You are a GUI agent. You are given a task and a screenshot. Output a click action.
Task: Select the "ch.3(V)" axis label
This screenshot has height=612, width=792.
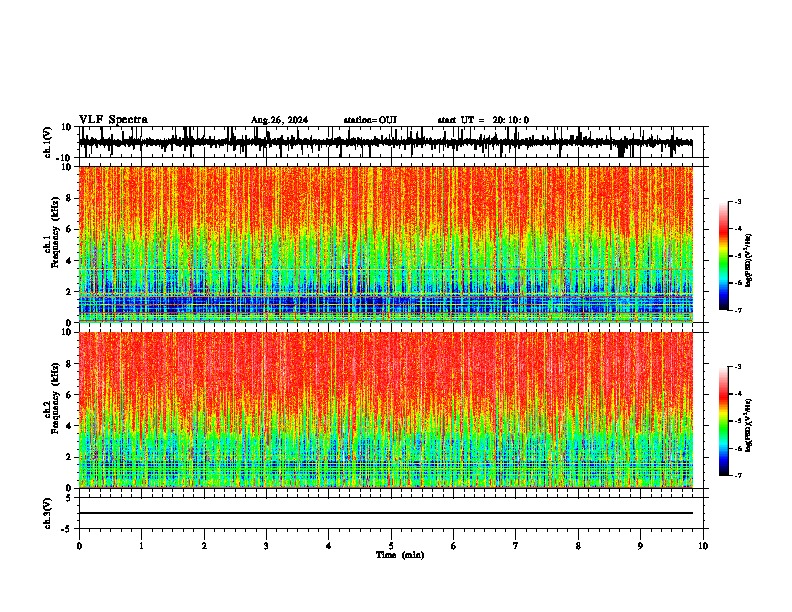click(x=48, y=514)
